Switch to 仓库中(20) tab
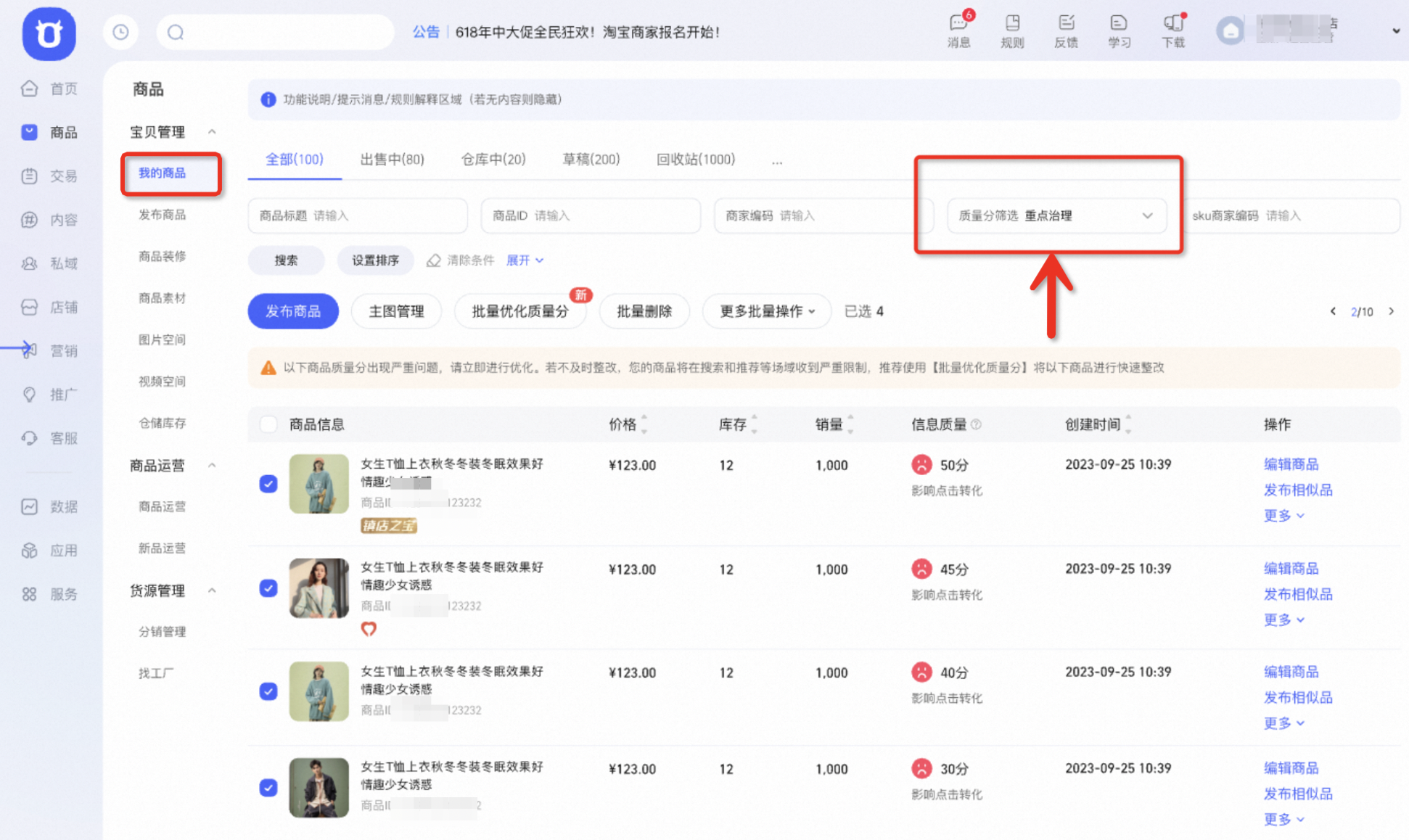Image resolution: width=1409 pixels, height=840 pixels. point(493,160)
